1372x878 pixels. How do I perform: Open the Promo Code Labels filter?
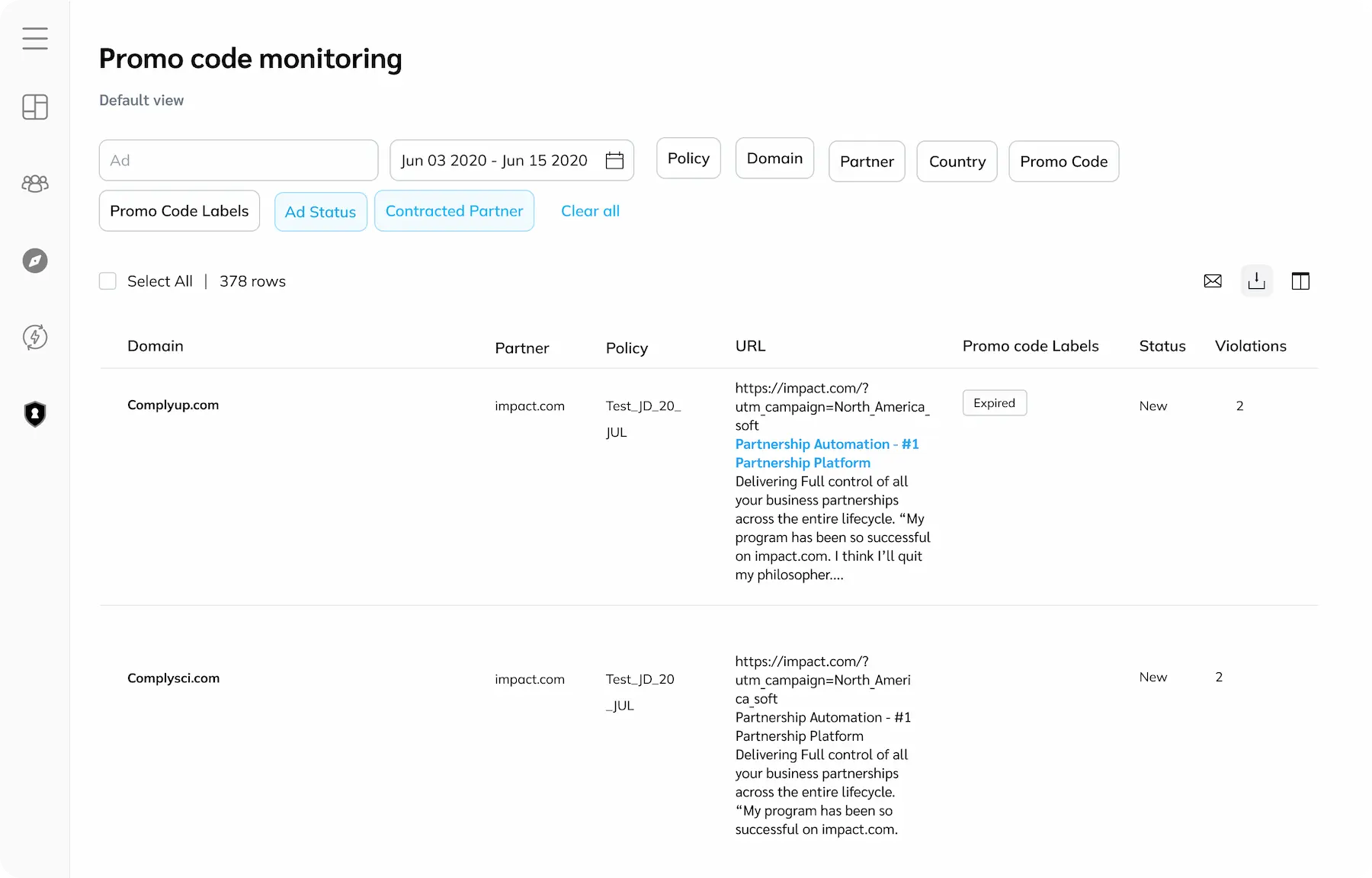(179, 211)
